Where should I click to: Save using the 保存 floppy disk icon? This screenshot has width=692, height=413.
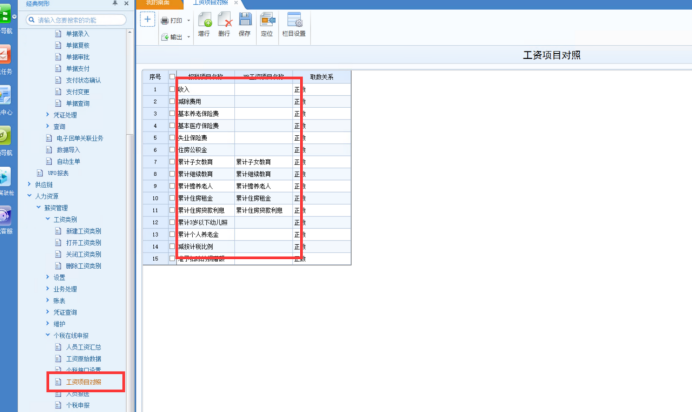pyautogui.click(x=245, y=20)
